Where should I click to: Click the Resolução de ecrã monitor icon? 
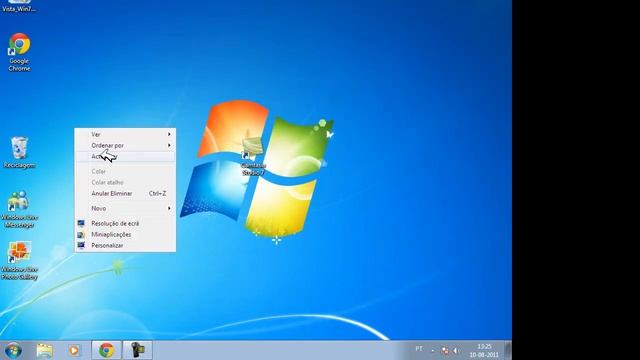(x=81, y=223)
